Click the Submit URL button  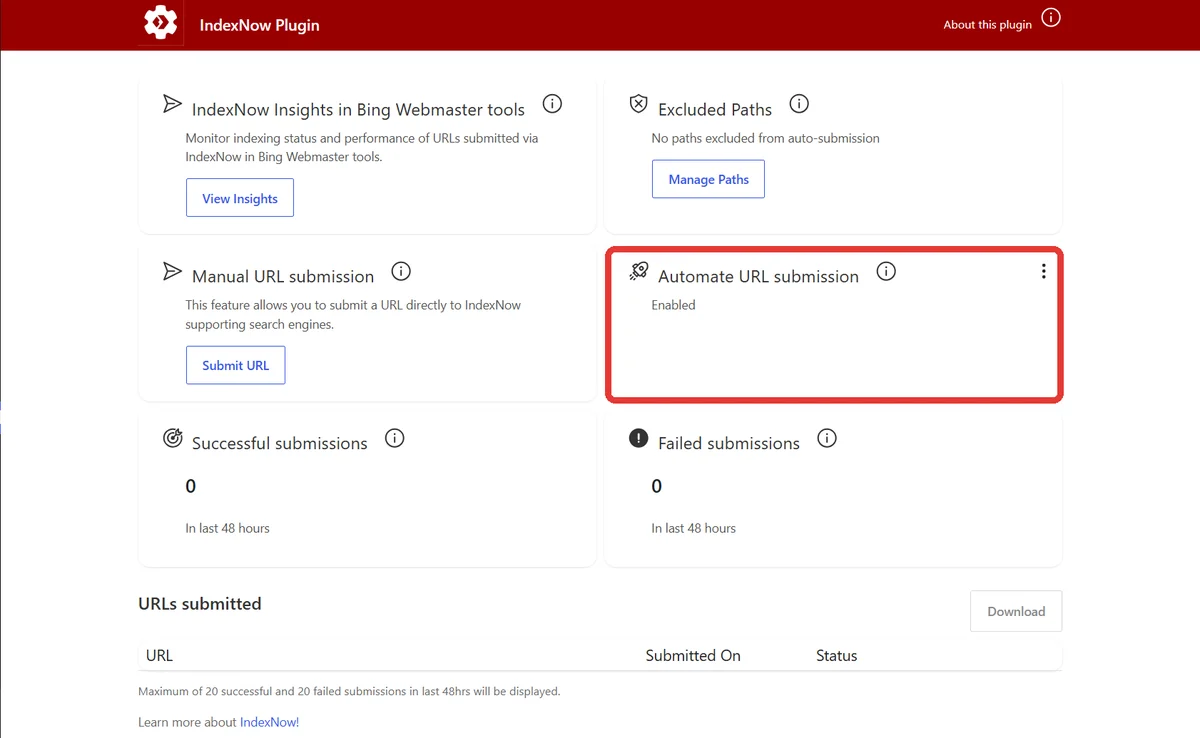(235, 365)
